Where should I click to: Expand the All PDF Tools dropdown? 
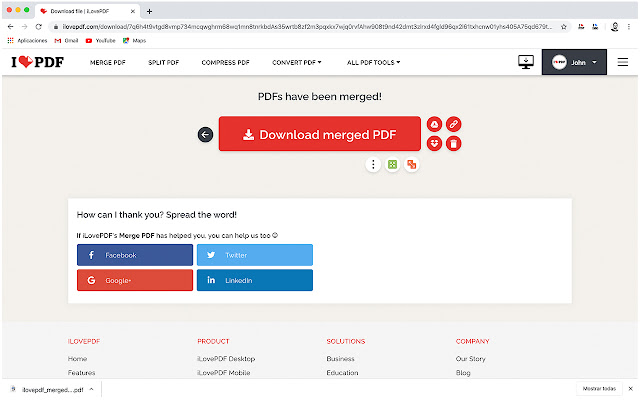coord(373,62)
